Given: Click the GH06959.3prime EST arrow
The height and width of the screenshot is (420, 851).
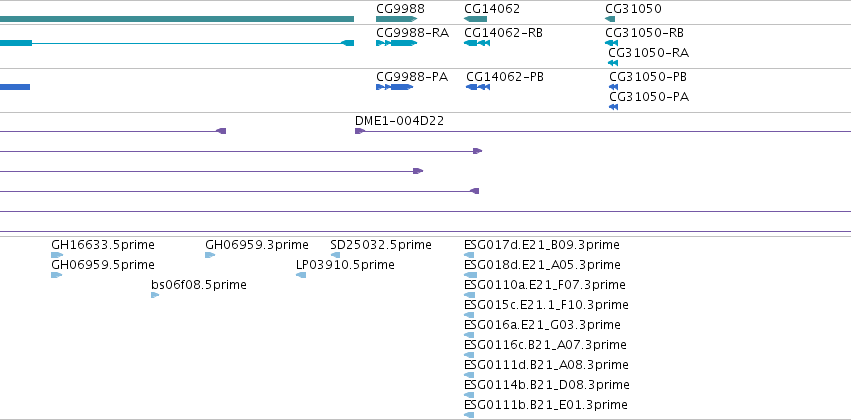Looking at the screenshot, I should point(210,255).
